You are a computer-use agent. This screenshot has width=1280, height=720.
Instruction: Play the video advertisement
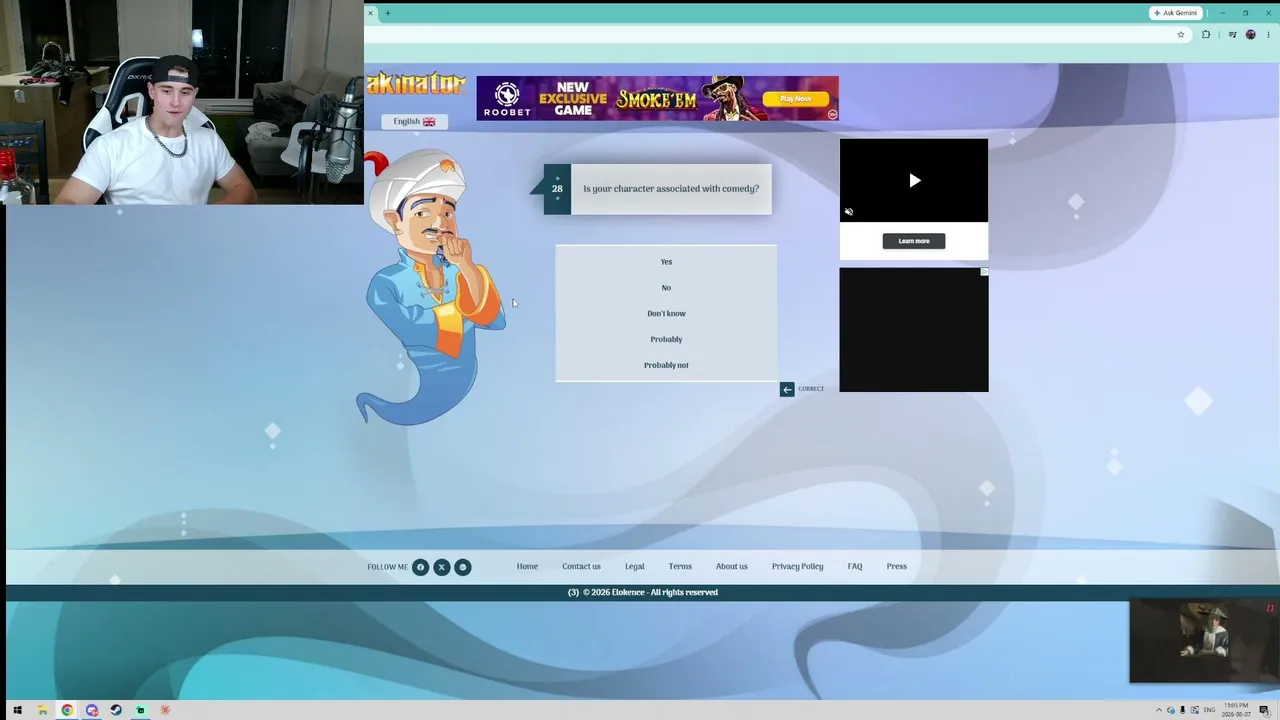click(x=914, y=181)
